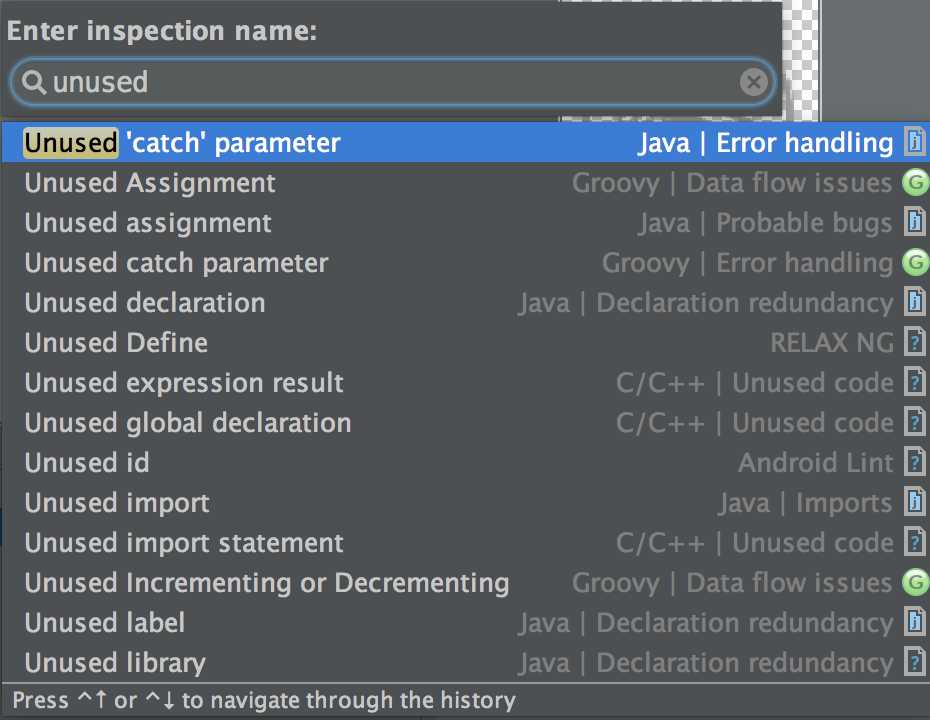Click the magnifier search icon
This screenshot has width=930, height=720.
[x=34, y=82]
